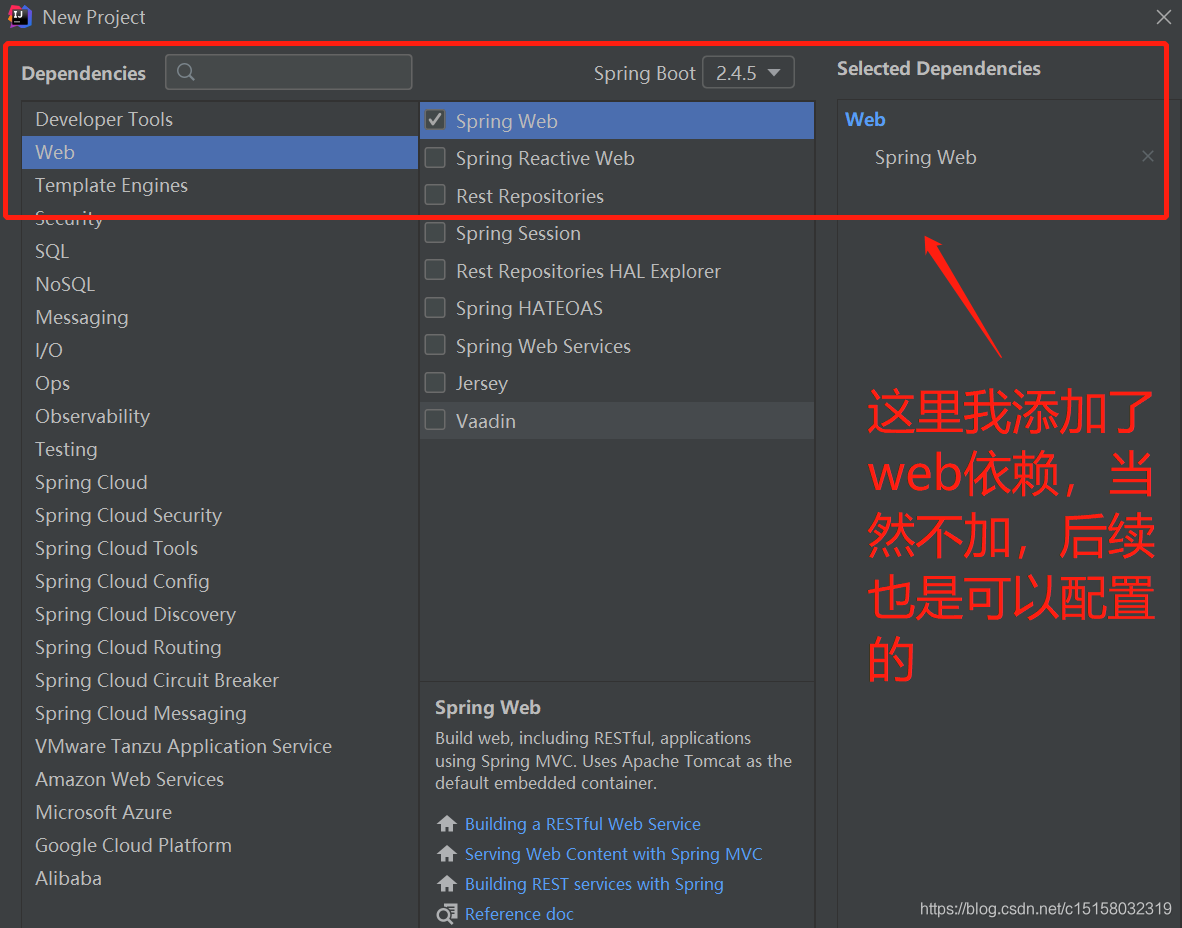Click home icon beside Building REST services guide
1182x928 pixels.
tap(447, 884)
